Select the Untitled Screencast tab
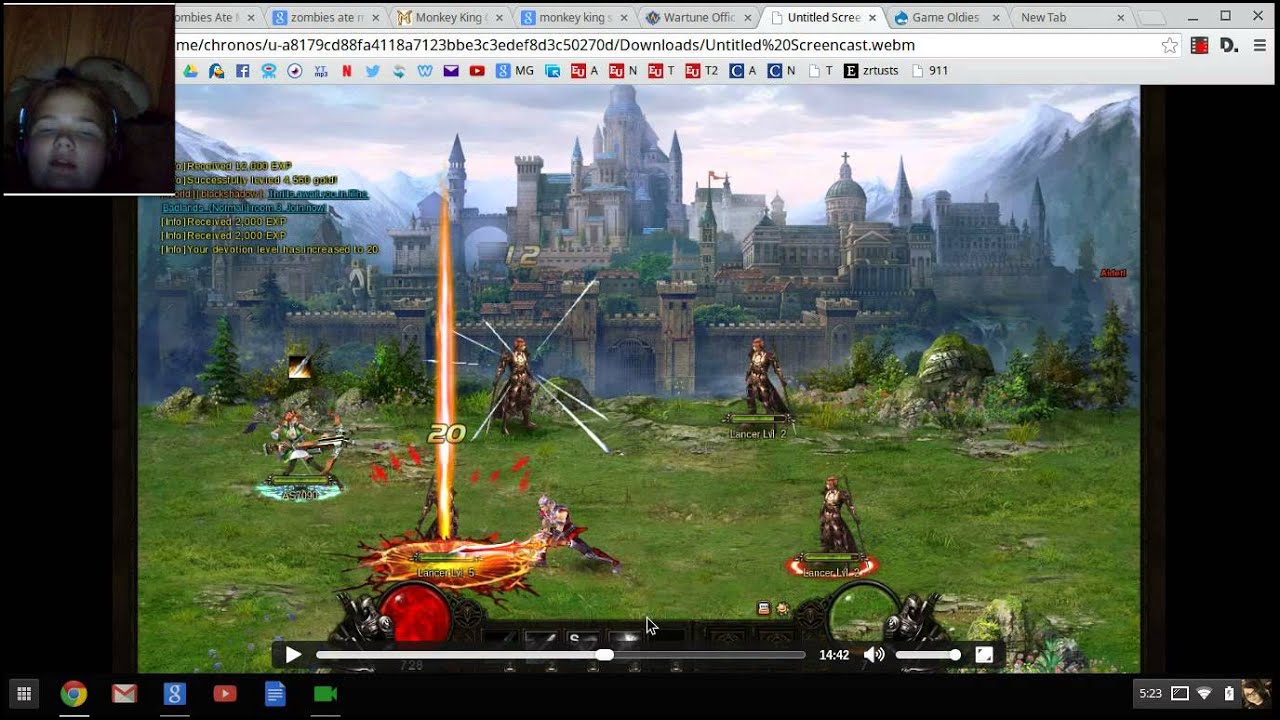1280x720 pixels. (x=822, y=17)
